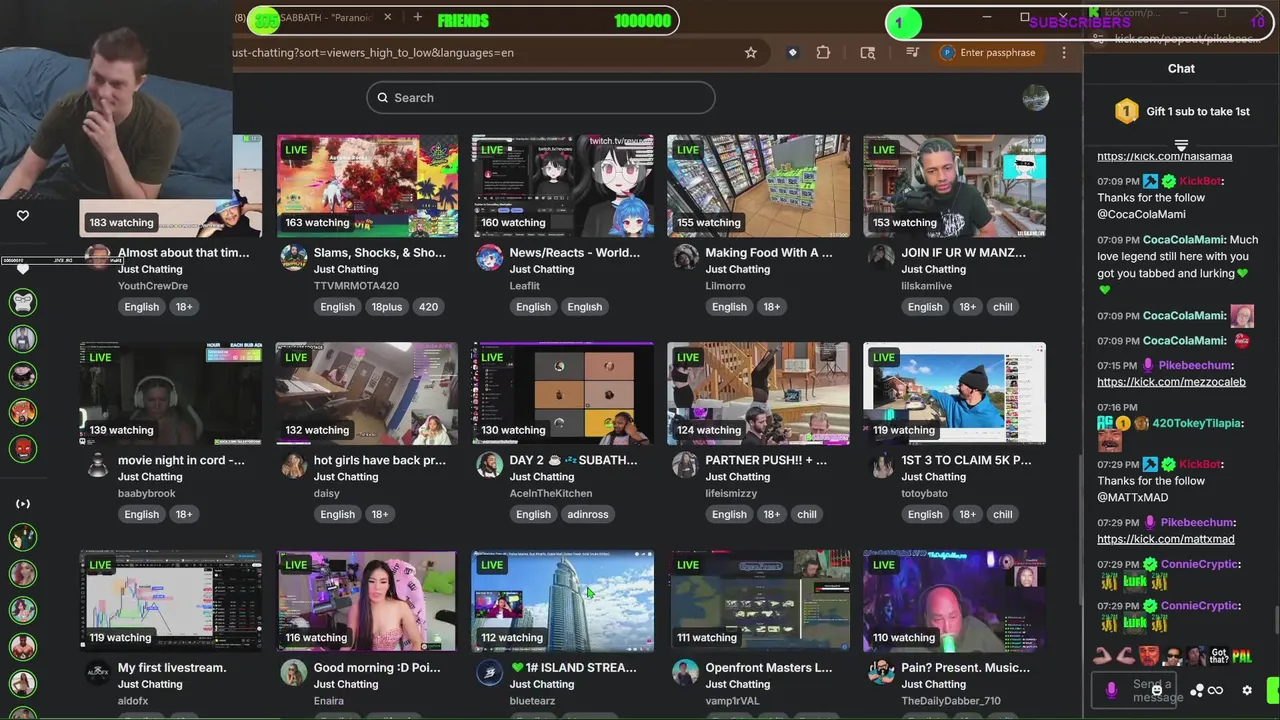
Task: Select the English tag under baabybrook
Action: pos(141,514)
